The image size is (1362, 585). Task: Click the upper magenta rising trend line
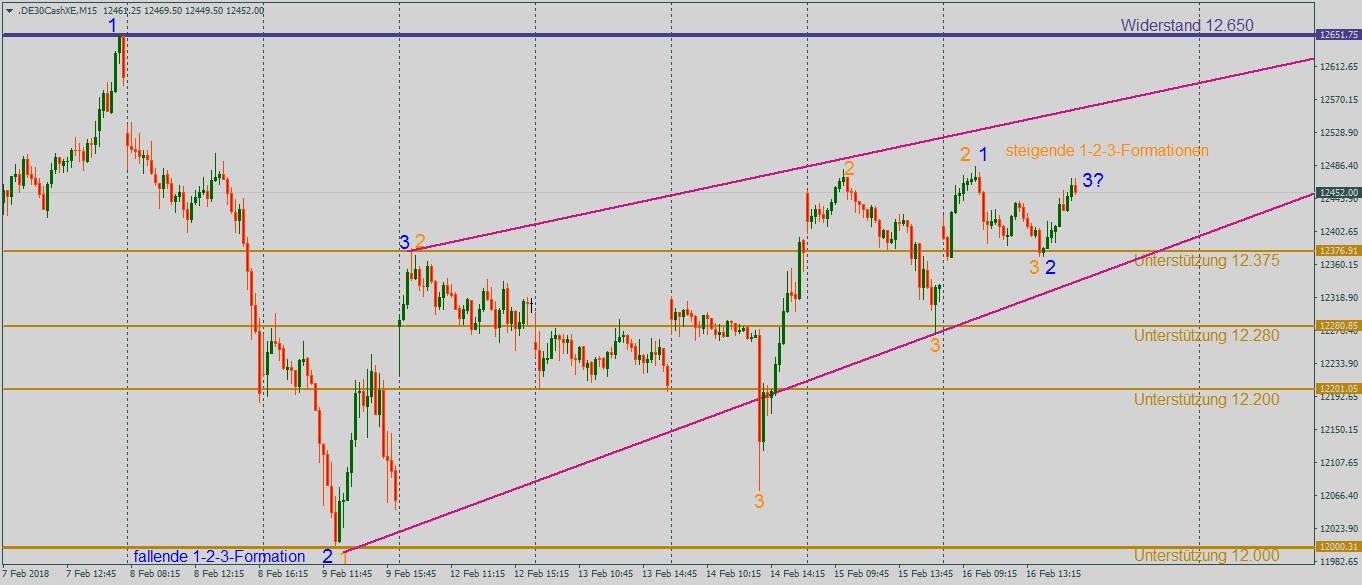860,155
